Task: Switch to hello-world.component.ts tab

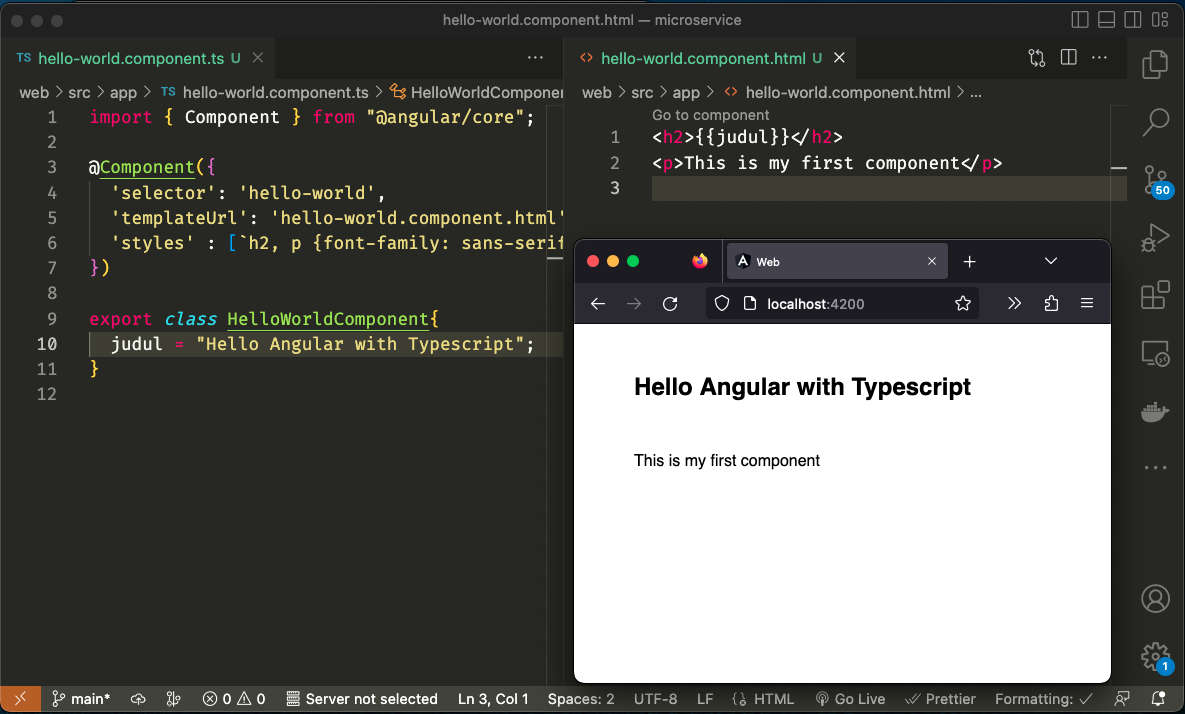Action: tap(130, 58)
